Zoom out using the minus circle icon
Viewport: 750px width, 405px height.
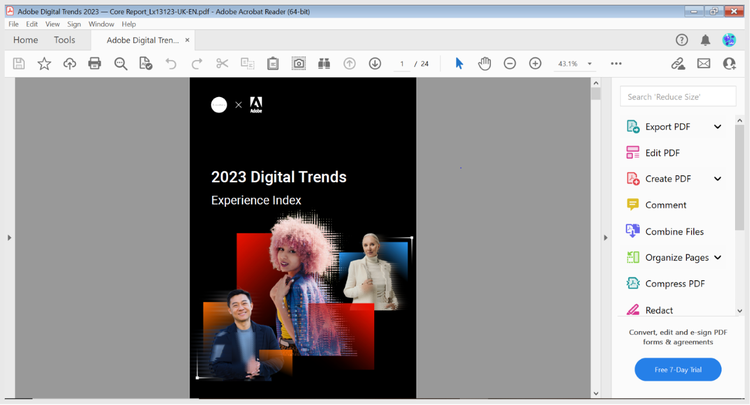510,64
